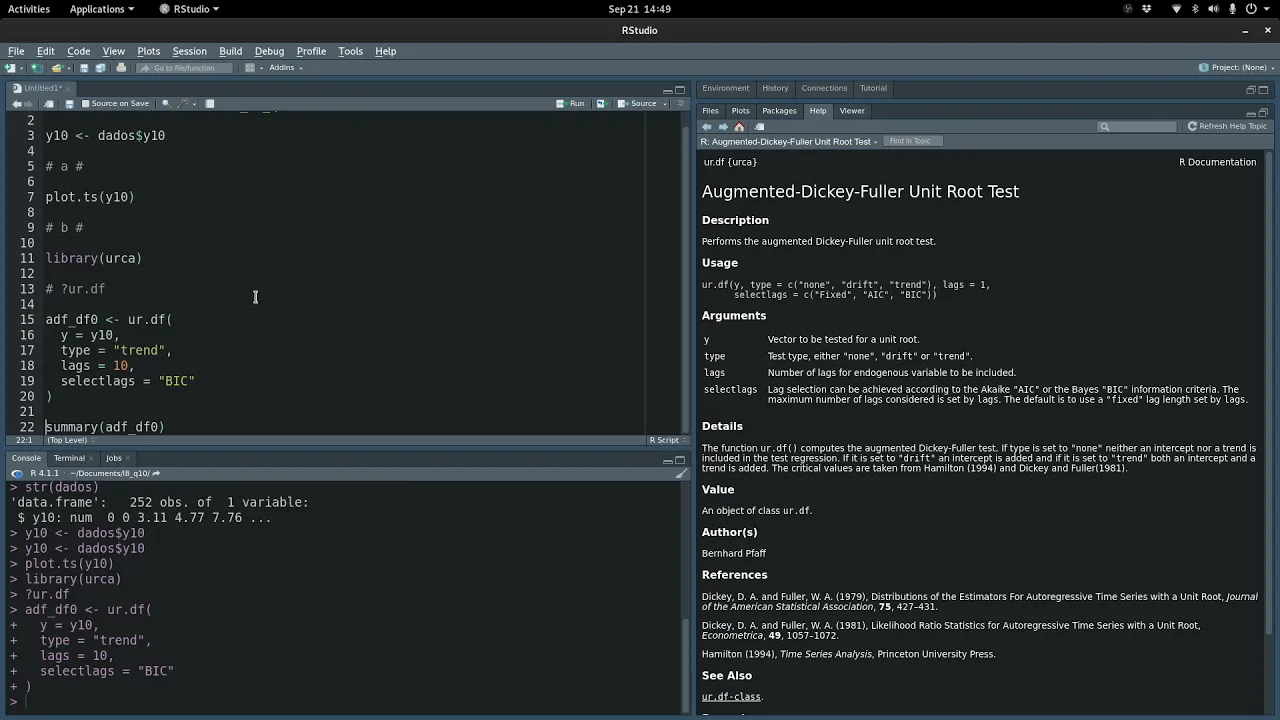Open the File menu
Screen dimensions: 1280x720
pyautogui.click(x=16, y=51)
